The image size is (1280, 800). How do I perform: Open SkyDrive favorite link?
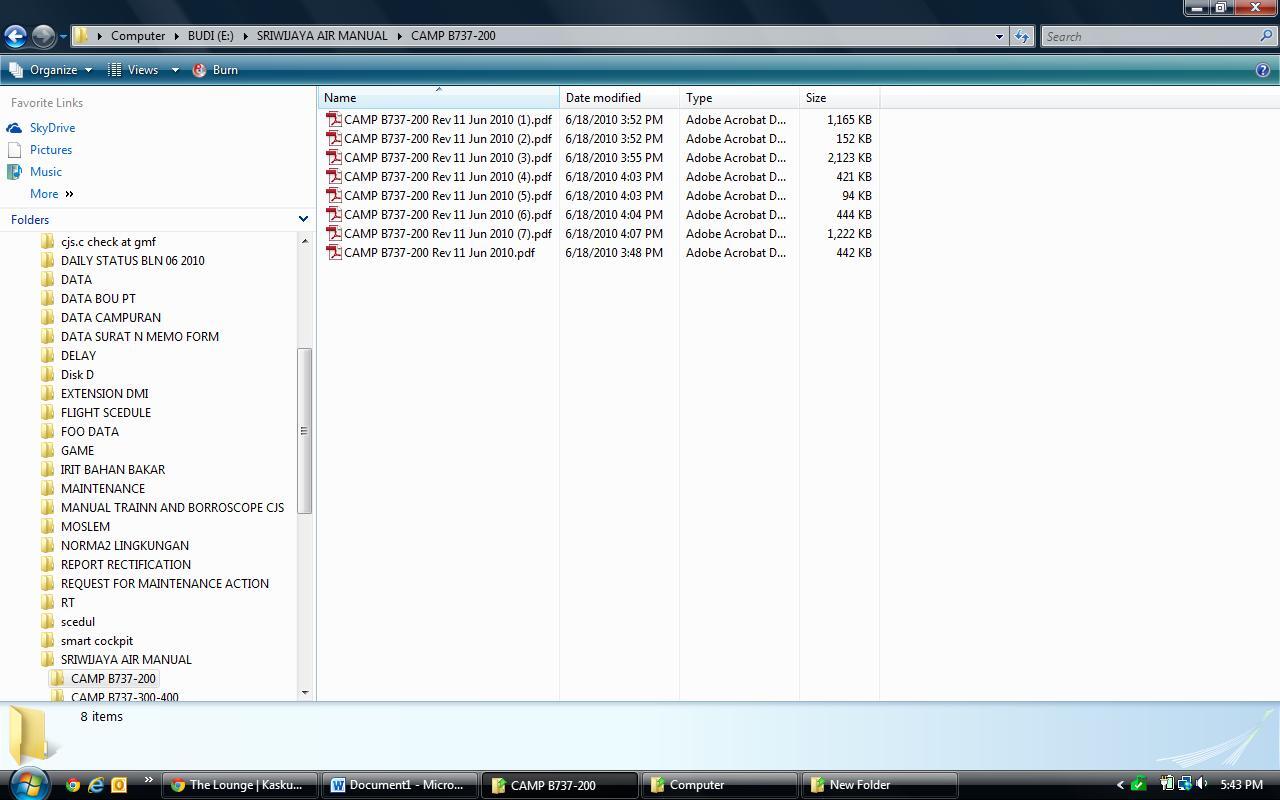[x=52, y=128]
